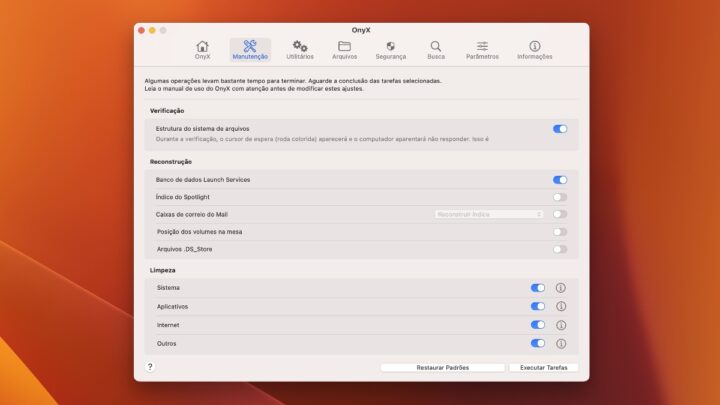
Task: Open the help question mark button
Action: (x=150, y=367)
